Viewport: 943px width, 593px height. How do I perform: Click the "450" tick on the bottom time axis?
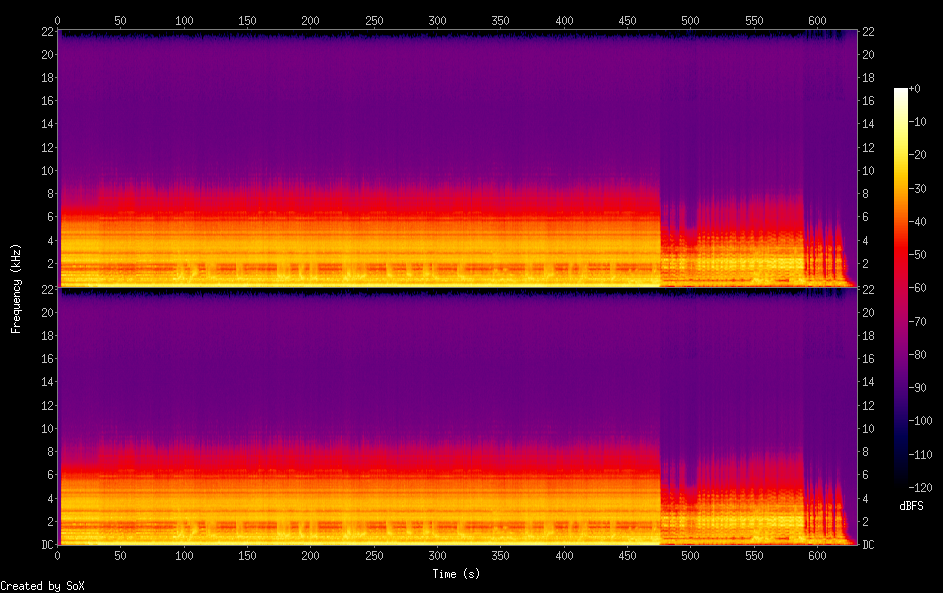564,556
